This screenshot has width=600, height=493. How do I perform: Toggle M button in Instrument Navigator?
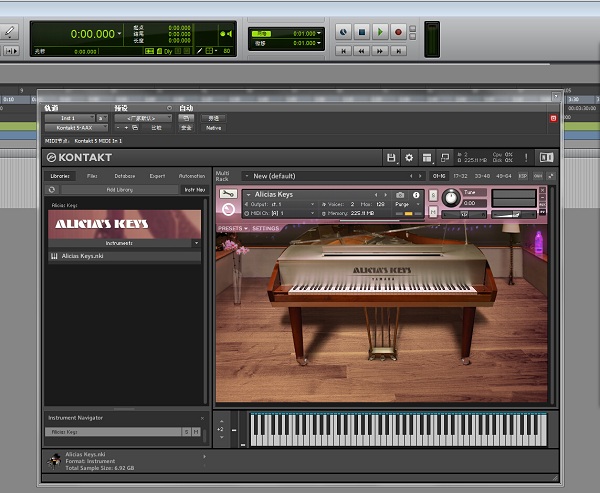tap(196, 432)
